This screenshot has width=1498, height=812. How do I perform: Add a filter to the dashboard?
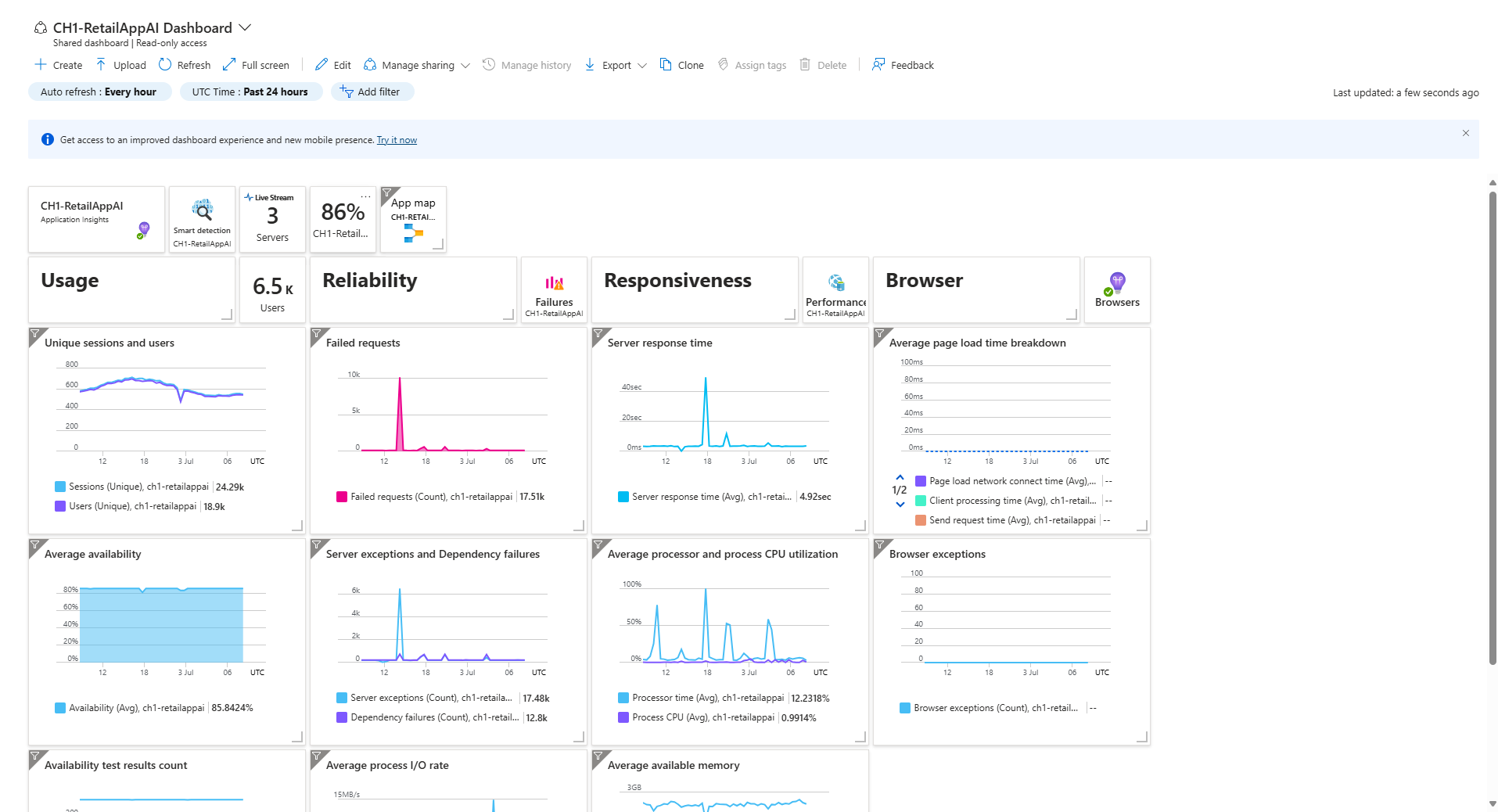372,92
